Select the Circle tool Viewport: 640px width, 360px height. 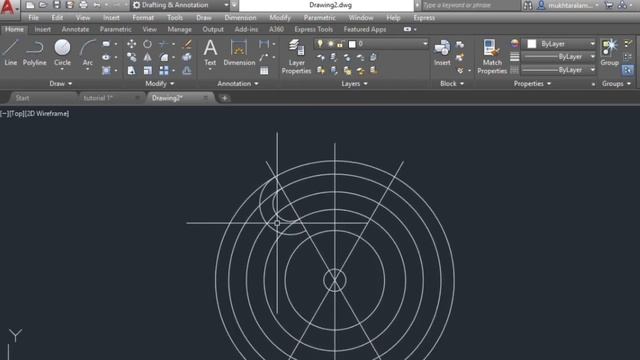(62, 52)
